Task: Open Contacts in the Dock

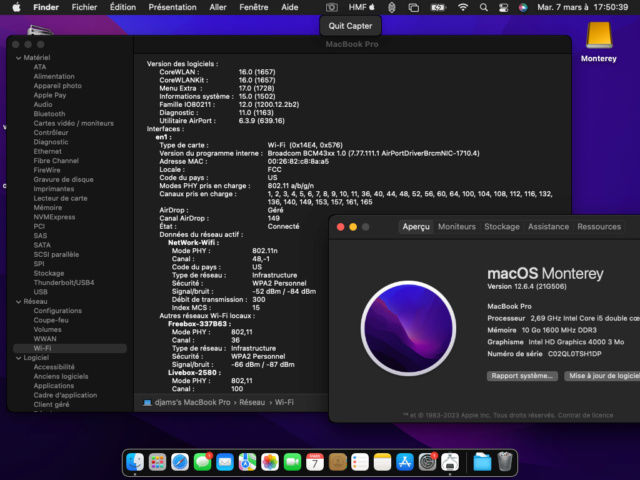Action: (x=338, y=462)
